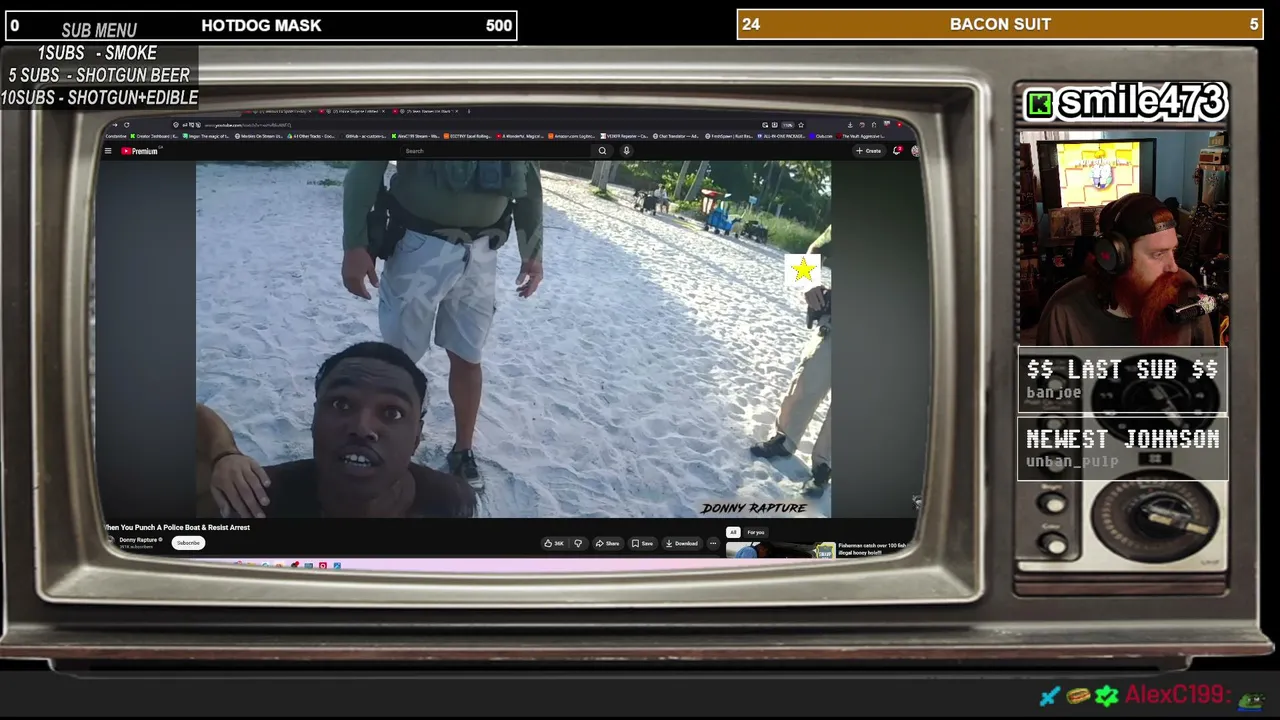Click the video title "When You Punch A Police Boat"
1280x720 pixels.
pos(178,527)
